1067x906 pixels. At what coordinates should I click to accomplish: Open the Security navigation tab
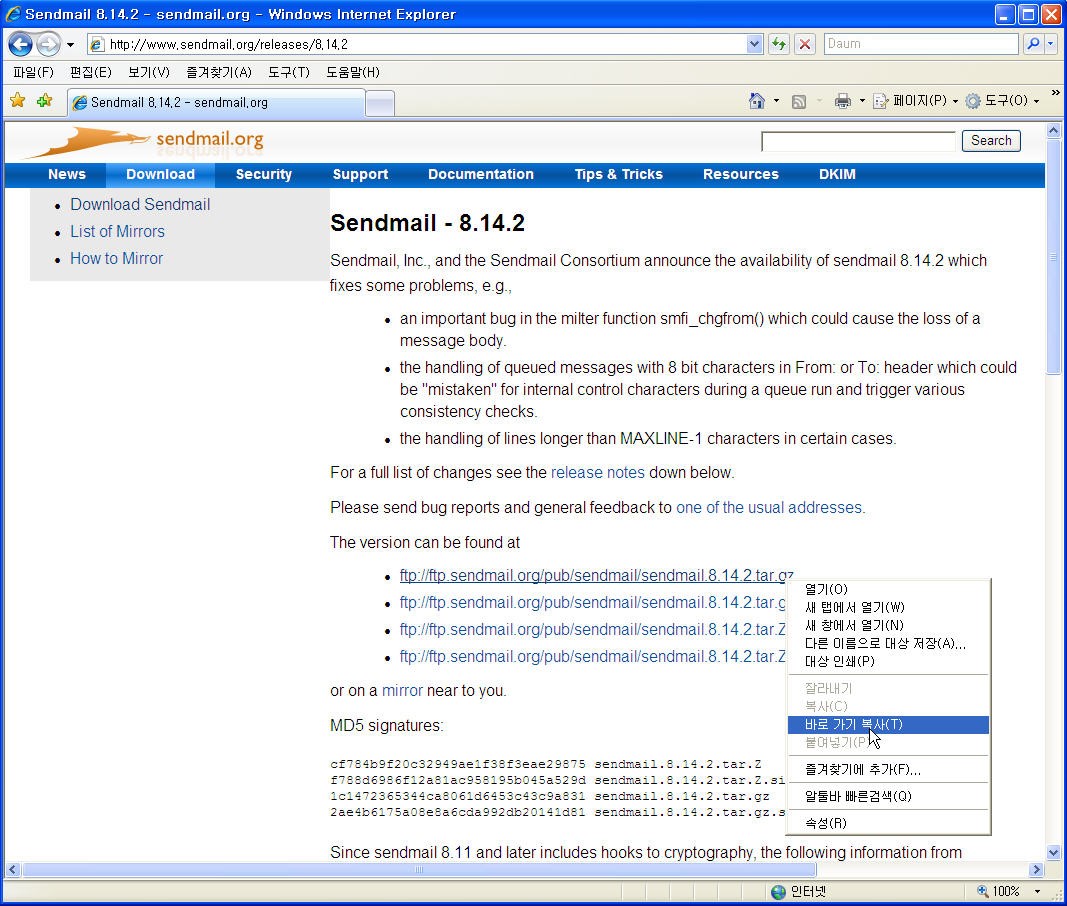[x=263, y=174]
